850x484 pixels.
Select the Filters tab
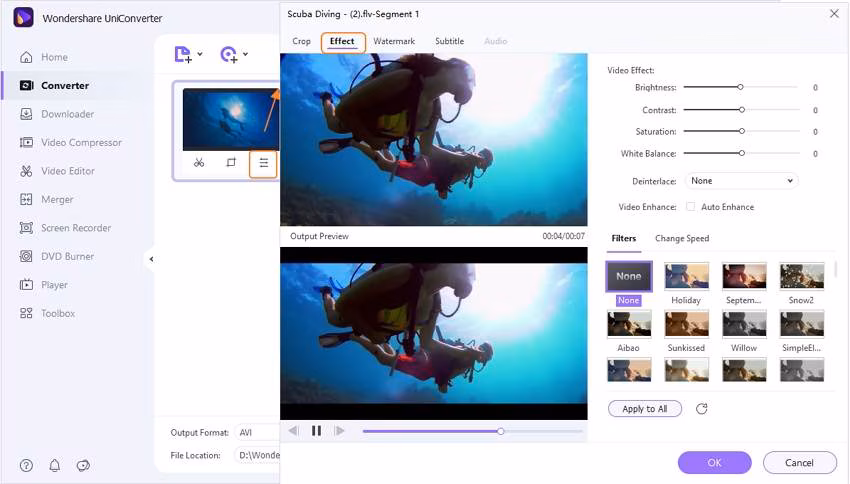tap(624, 238)
